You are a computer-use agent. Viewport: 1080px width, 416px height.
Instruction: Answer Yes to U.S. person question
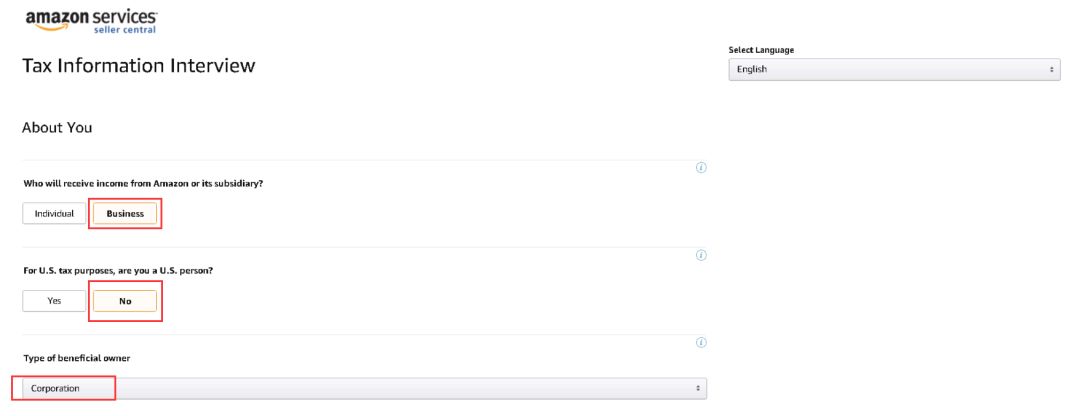click(54, 300)
